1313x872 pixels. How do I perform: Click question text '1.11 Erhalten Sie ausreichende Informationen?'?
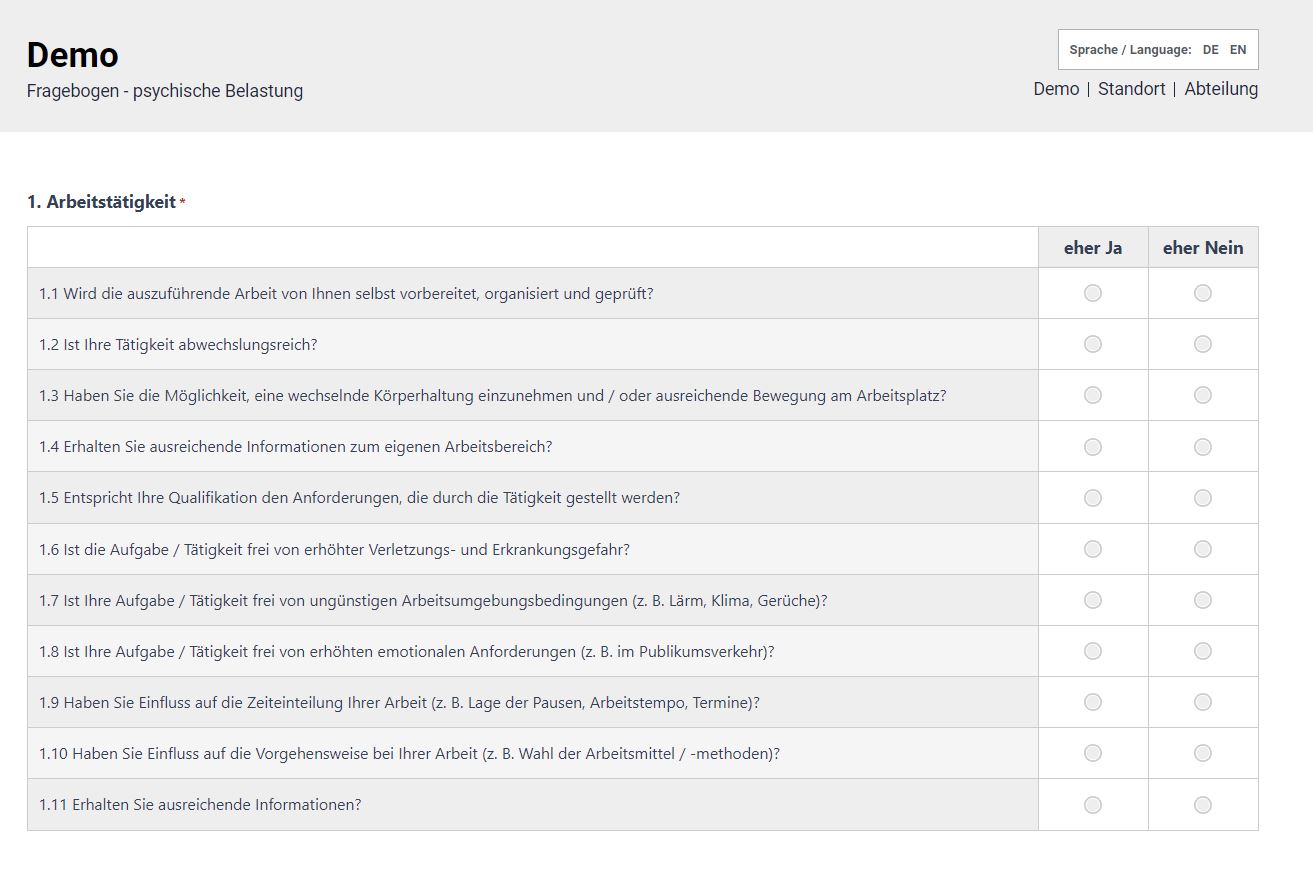[x=200, y=805]
